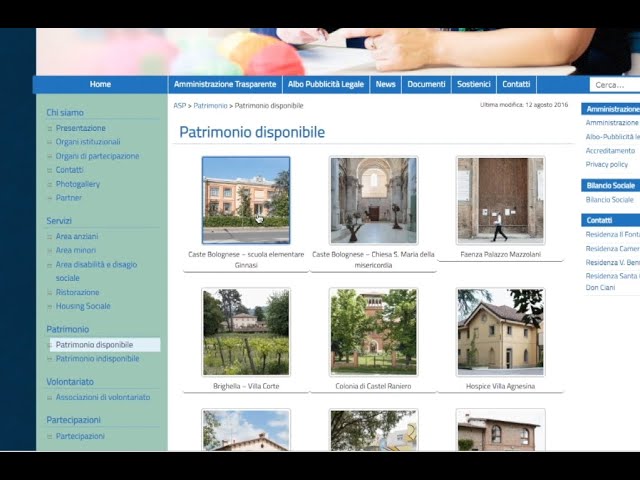View the Hospice Villa Agnesina image
This screenshot has height=480, width=640.
(500, 331)
